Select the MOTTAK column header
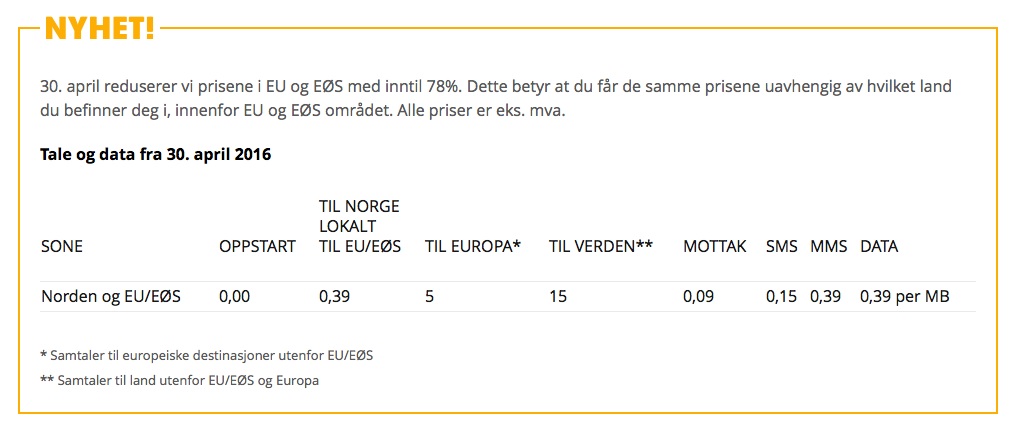 coord(714,246)
